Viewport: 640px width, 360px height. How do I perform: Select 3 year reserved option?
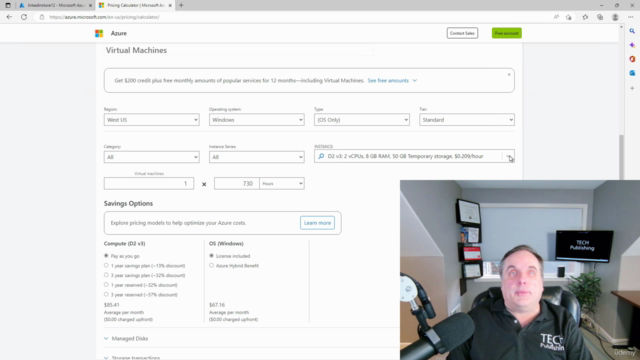tap(106, 294)
